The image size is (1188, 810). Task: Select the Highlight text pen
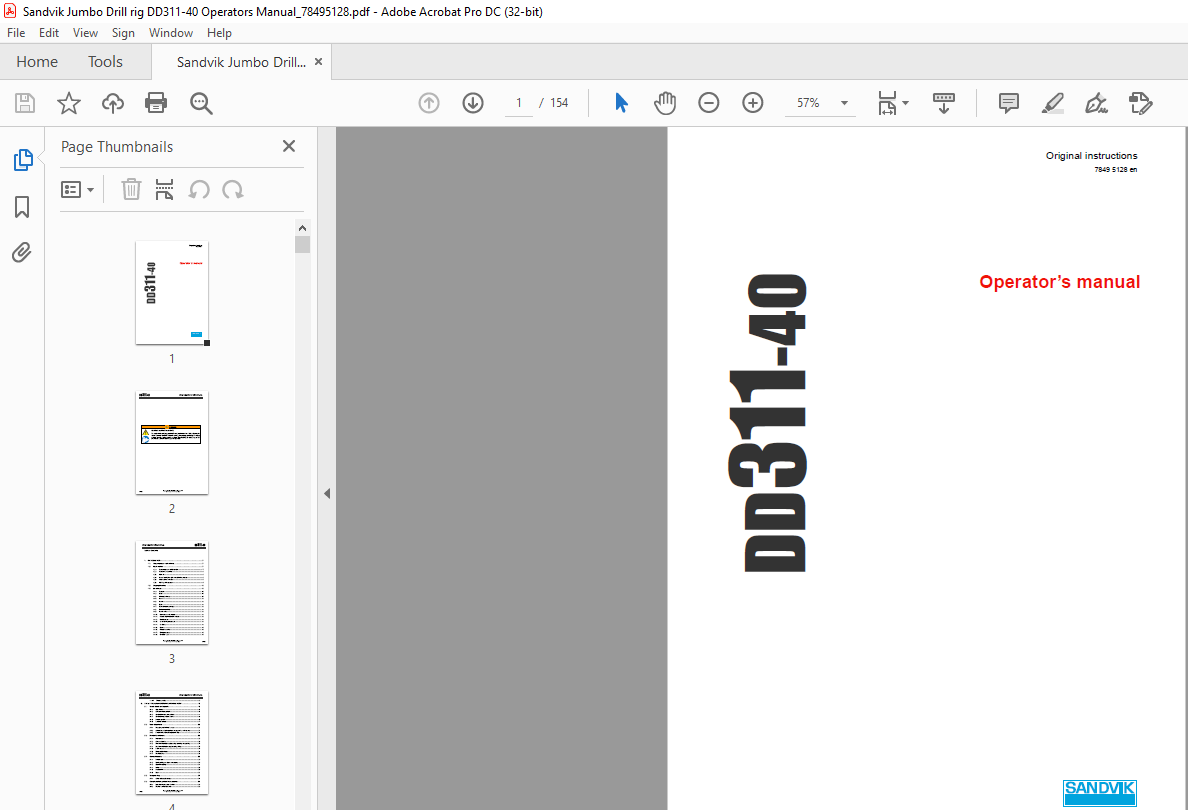pyautogui.click(x=1052, y=103)
